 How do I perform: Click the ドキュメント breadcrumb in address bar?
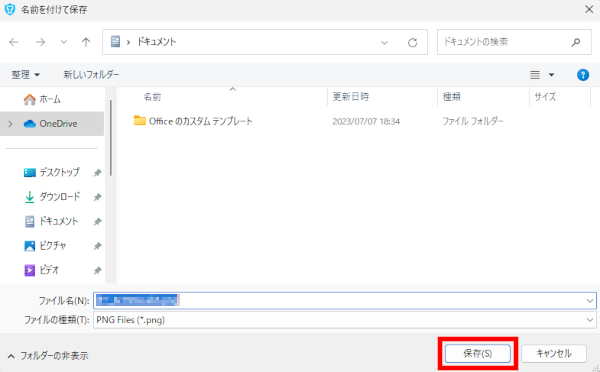pos(157,42)
